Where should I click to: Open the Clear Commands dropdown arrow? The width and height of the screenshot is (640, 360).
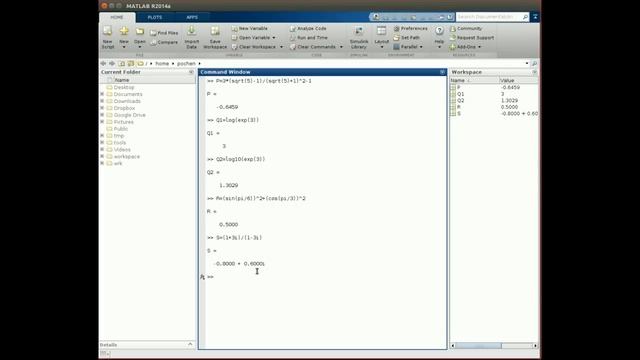click(341, 47)
